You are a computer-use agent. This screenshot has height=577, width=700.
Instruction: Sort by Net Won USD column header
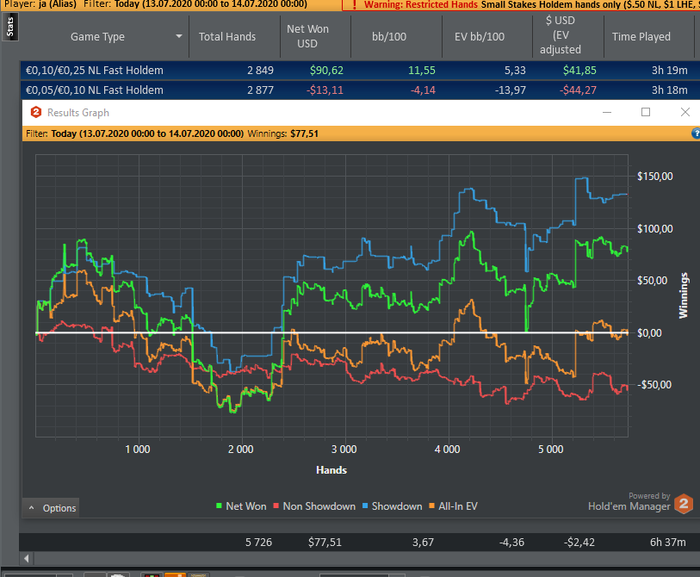(x=307, y=36)
